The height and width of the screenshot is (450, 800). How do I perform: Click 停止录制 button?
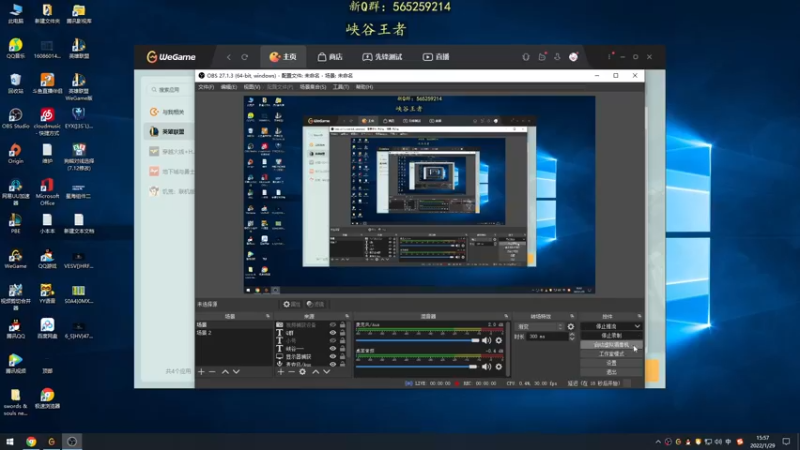point(611,336)
